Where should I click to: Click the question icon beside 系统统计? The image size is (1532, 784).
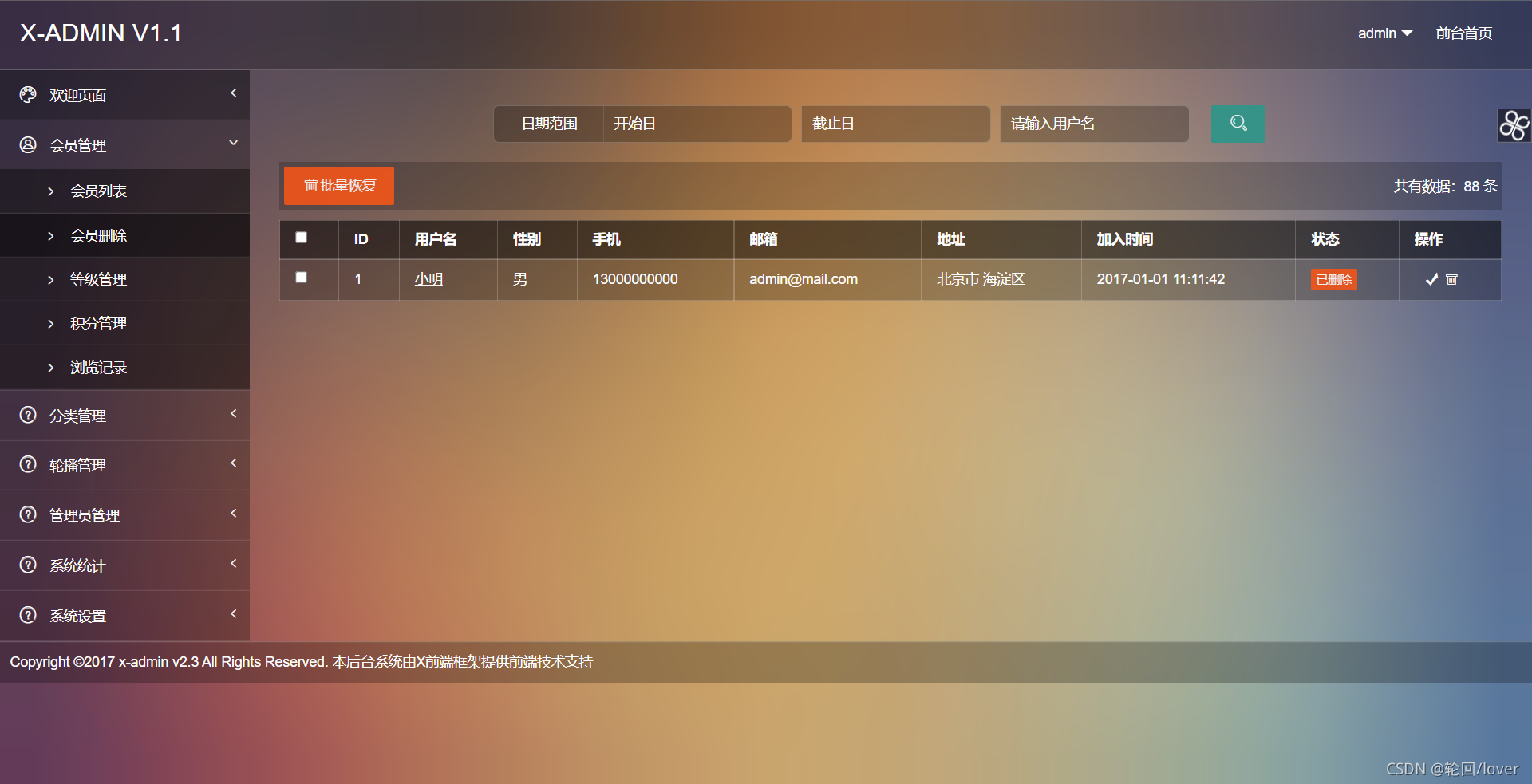28,565
